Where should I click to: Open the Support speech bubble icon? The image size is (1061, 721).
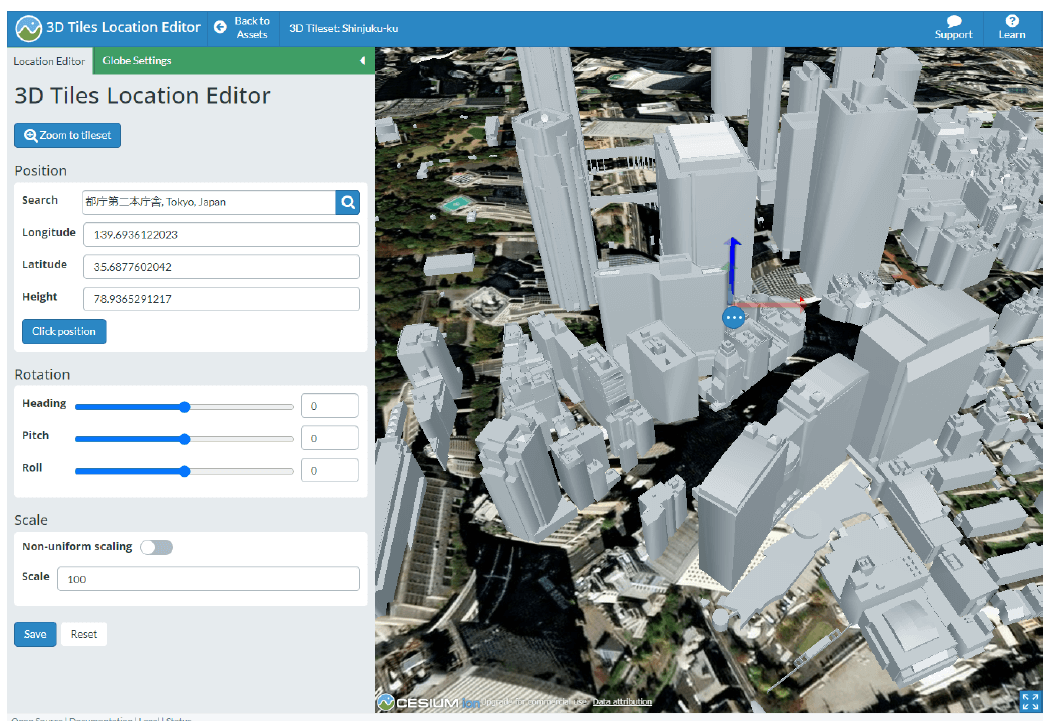953,21
